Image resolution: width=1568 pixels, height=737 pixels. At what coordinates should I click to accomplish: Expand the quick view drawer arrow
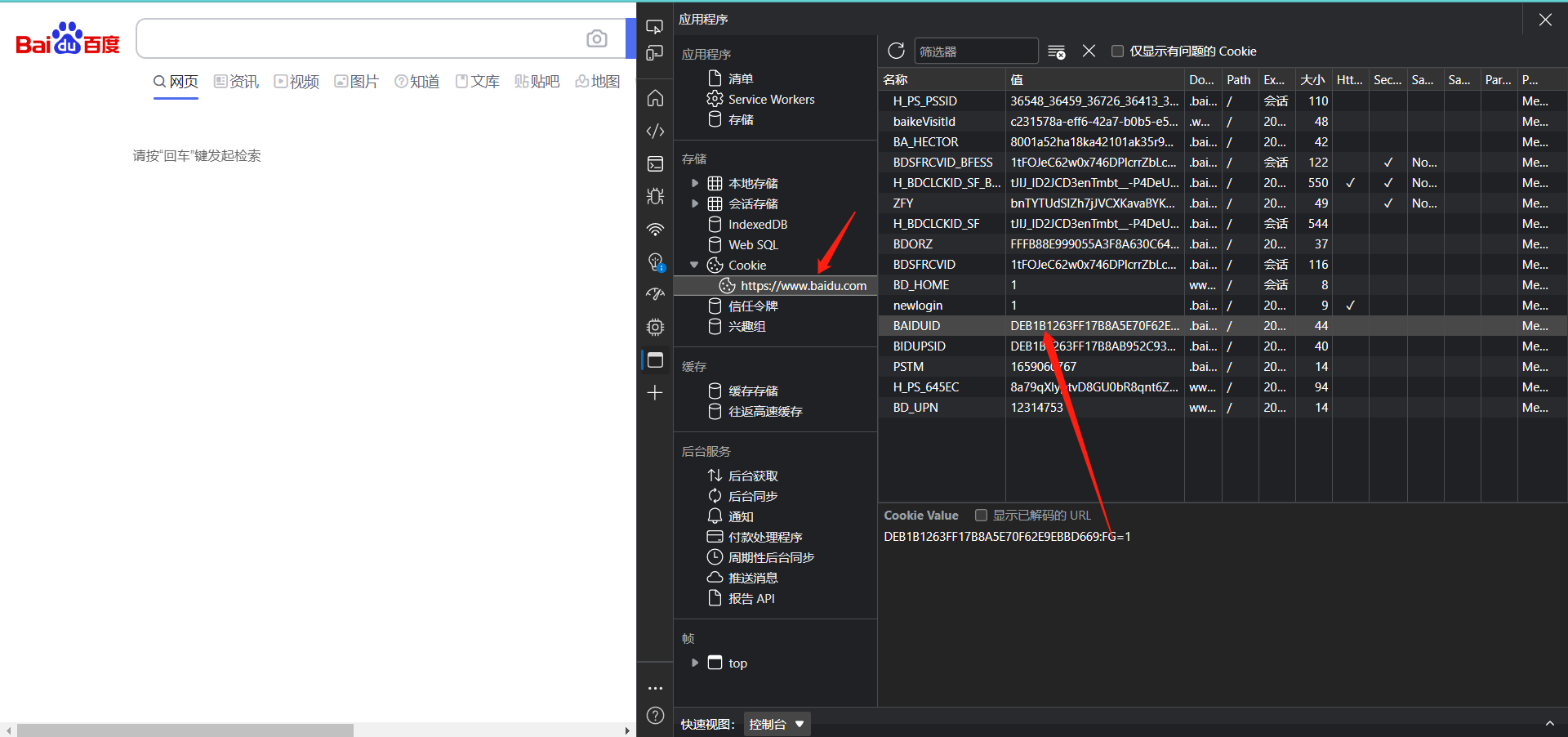(1549, 723)
